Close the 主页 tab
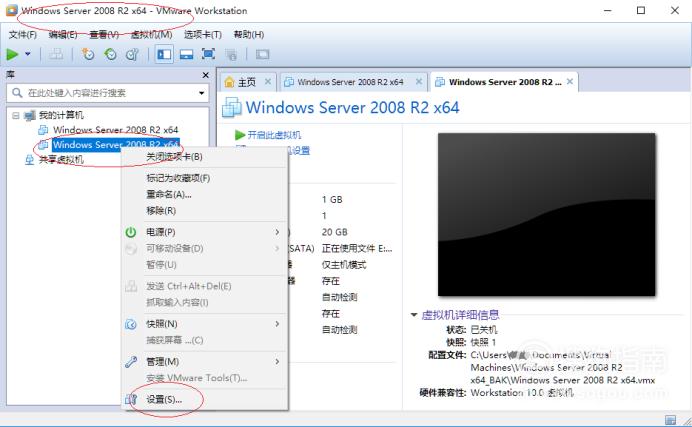Viewport: 692px width, 427px height. pyautogui.click(x=267, y=82)
